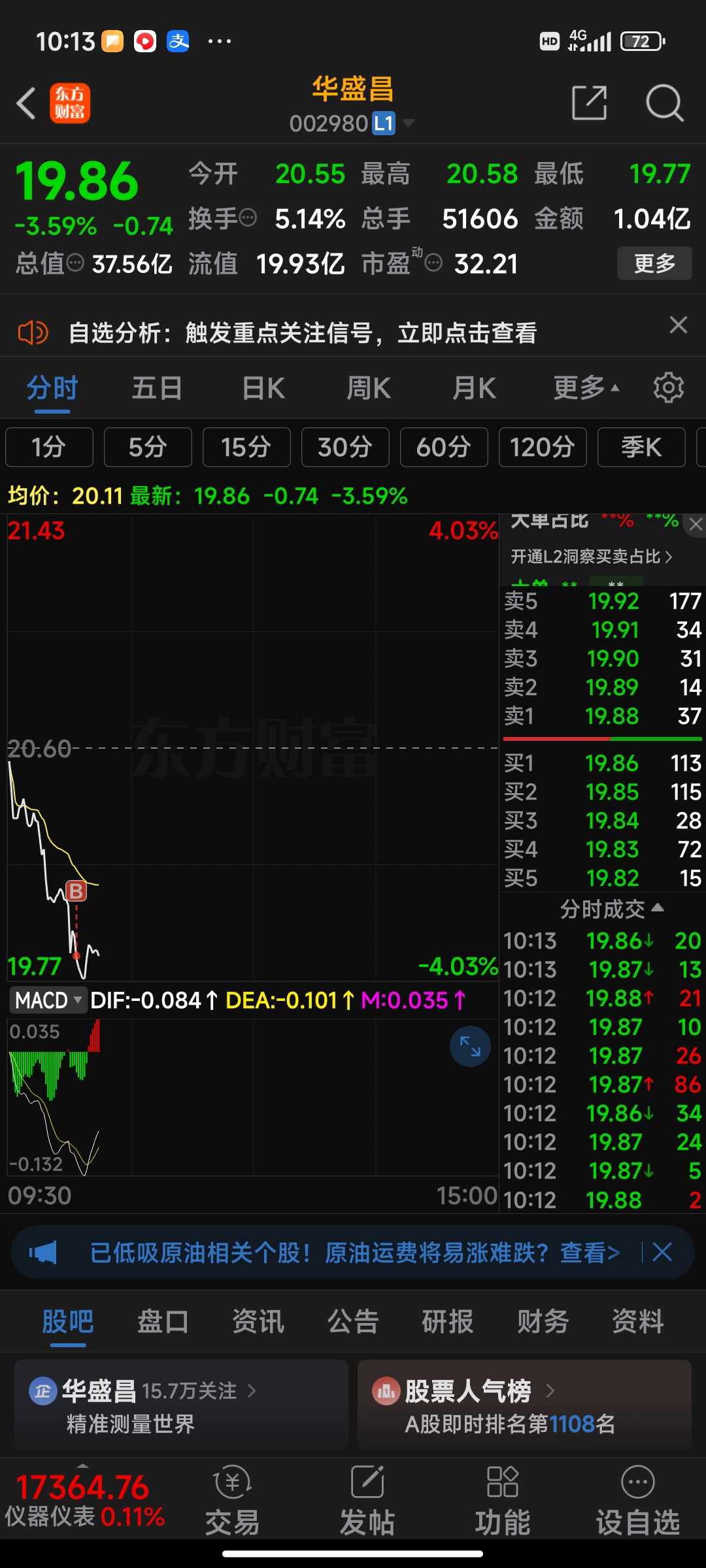This screenshot has height=1568, width=706.
Task: Tap the back arrow icon
Action: (x=26, y=103)
